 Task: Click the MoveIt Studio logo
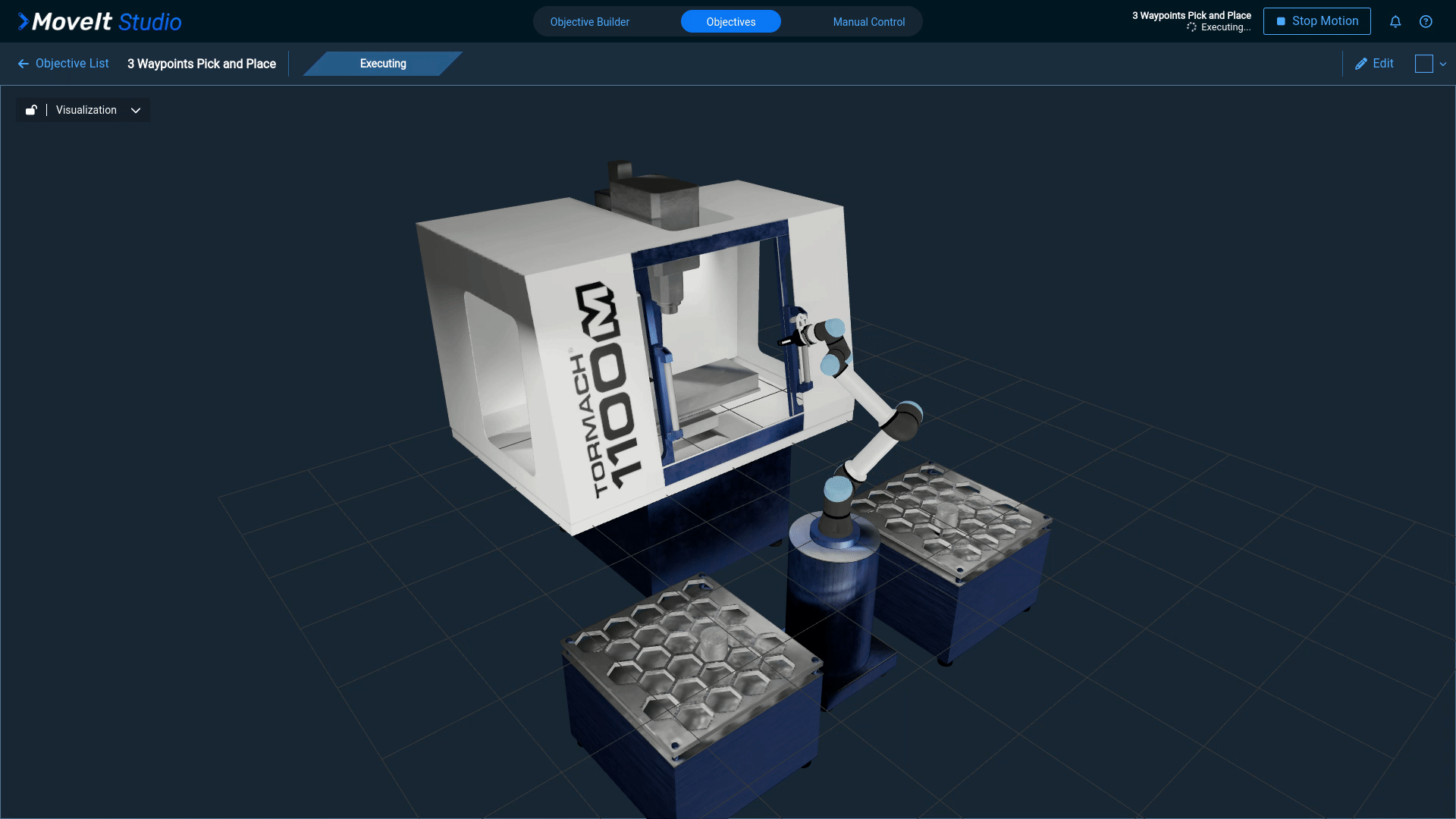(x=99, y=21)
